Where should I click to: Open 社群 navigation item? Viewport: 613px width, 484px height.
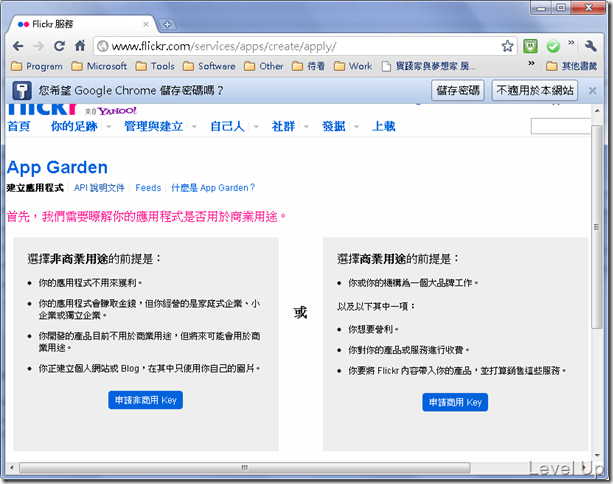coord(283,126)
